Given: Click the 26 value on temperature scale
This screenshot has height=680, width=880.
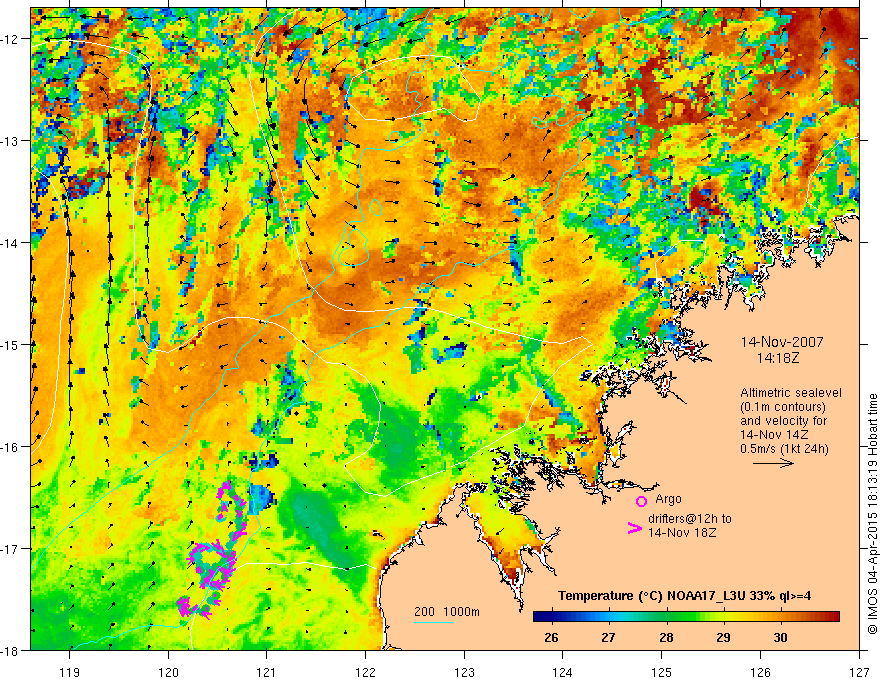Looking at the screenshot, I should point(551,637).
